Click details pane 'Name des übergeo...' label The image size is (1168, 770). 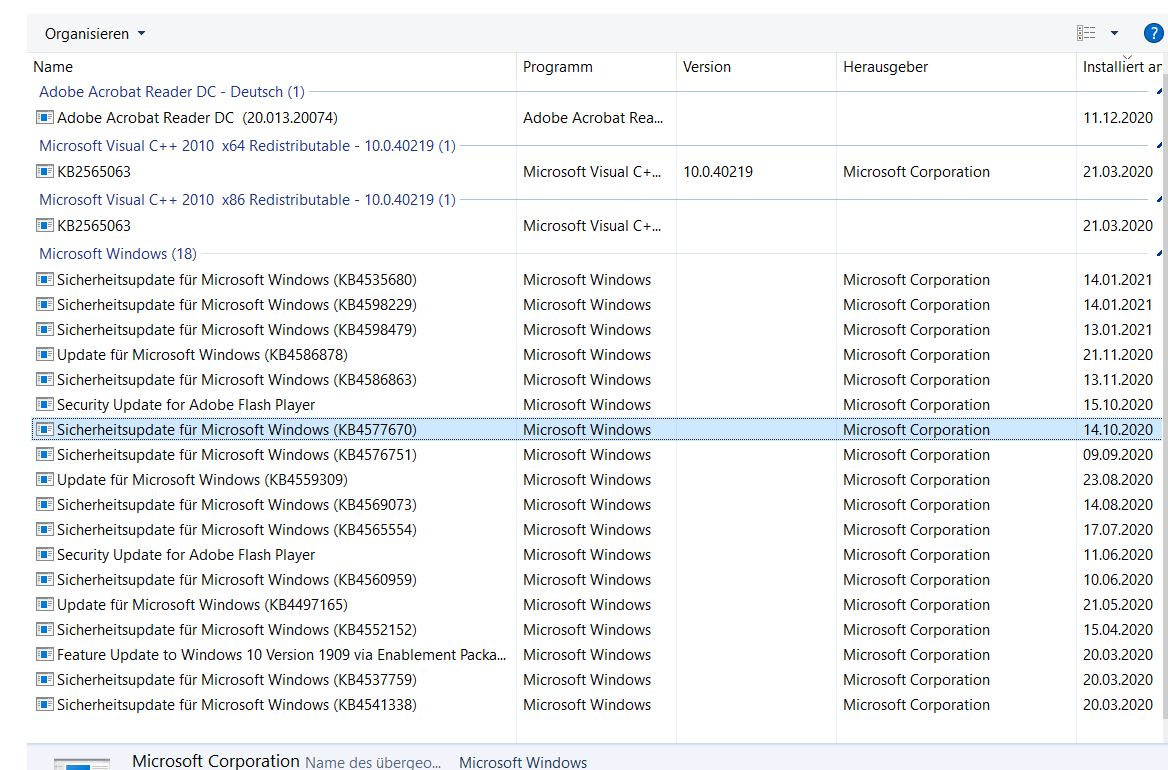(373, 763)
